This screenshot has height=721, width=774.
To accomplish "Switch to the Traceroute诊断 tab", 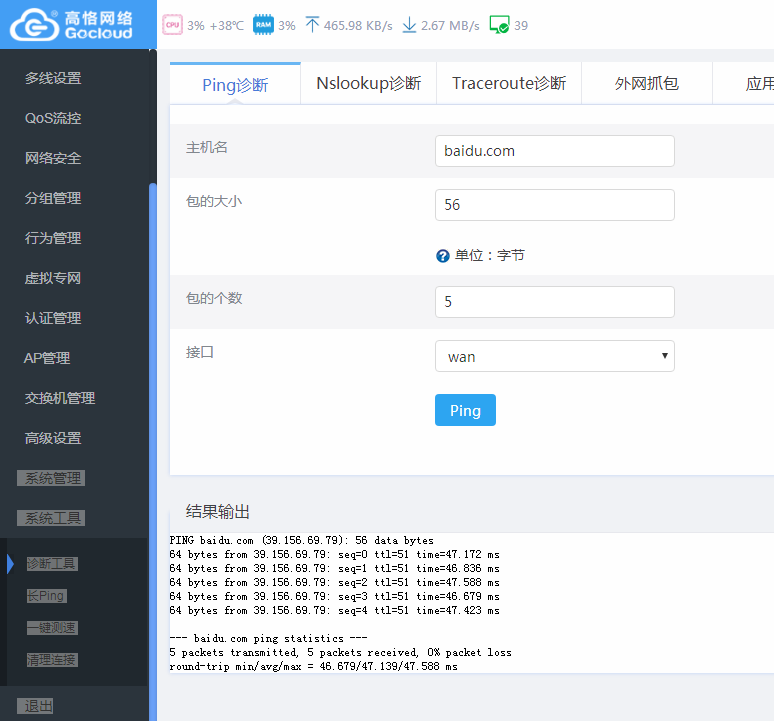I will pyautogui.click(x=509, y=83).
